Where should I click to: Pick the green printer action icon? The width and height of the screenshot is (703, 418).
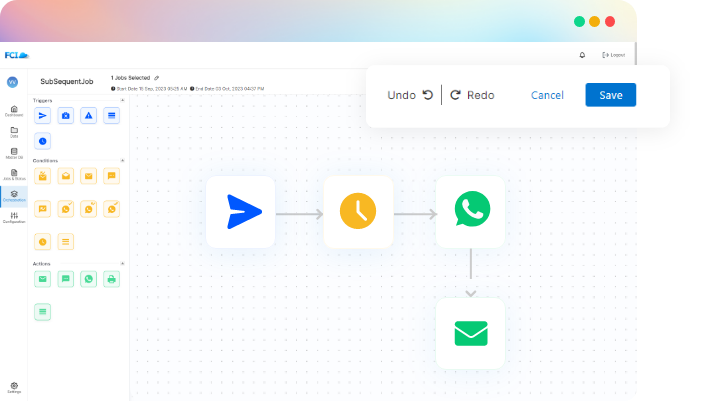(111, 279)
